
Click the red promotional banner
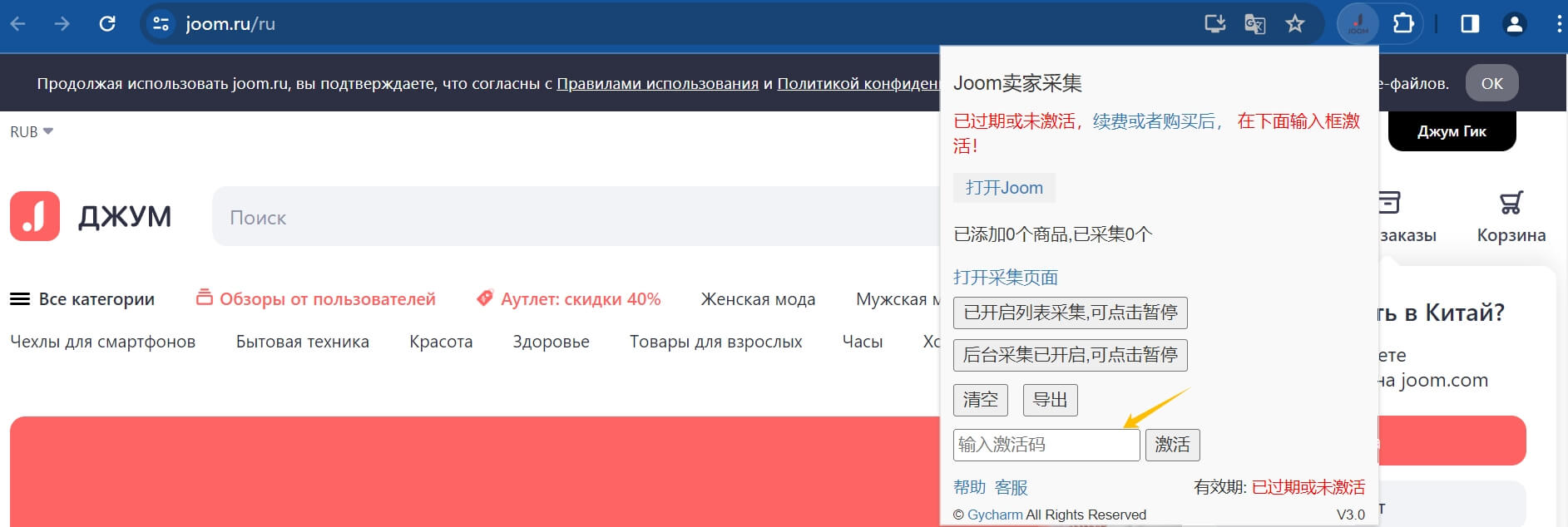tap(474, 471)
